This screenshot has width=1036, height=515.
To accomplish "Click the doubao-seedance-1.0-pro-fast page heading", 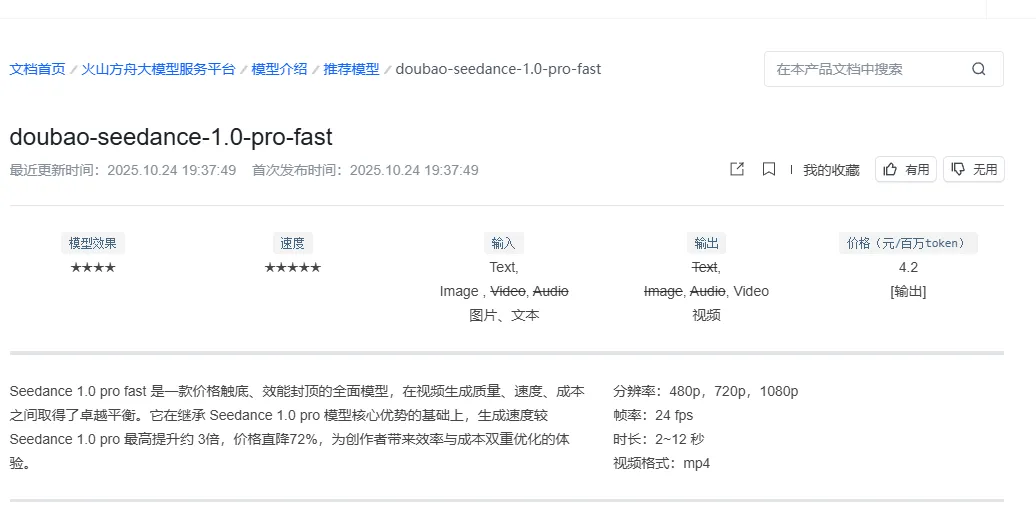I will [x=171, y=137].
